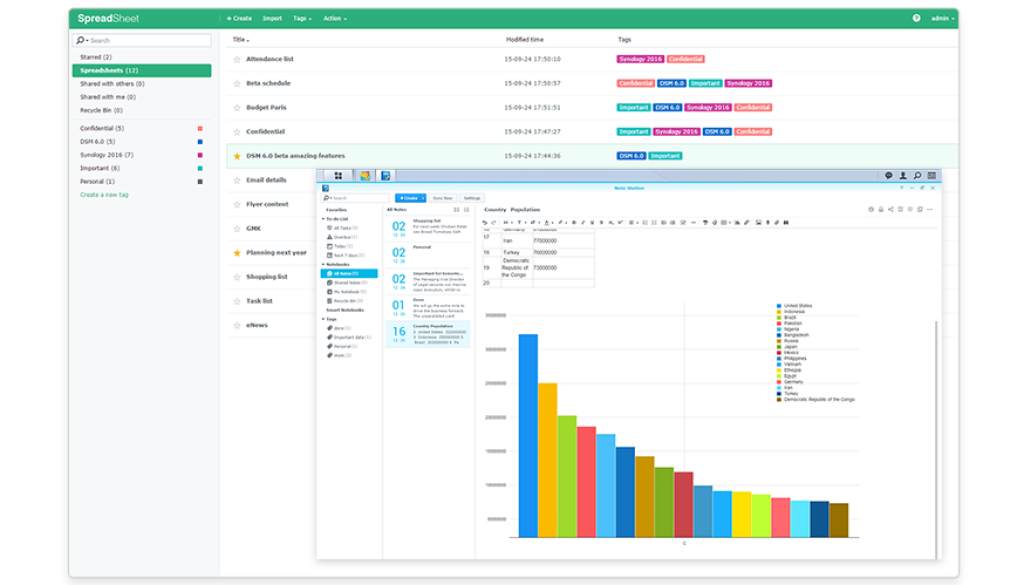Image resolution: width=1024 pixels, height=585 pixels.
Task: Select Starred in the SpreadSheet sidebar
Action: (x=96, y=57)
